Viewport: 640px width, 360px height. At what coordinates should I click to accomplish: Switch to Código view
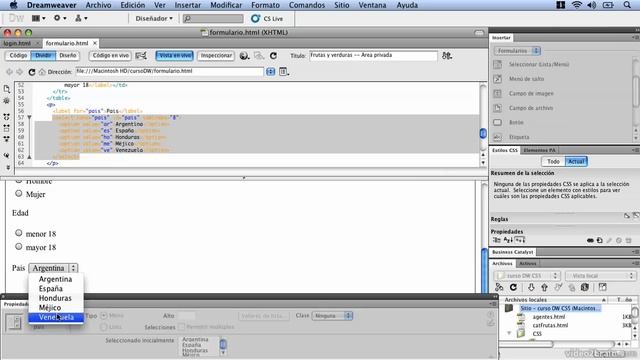point(18,56)
